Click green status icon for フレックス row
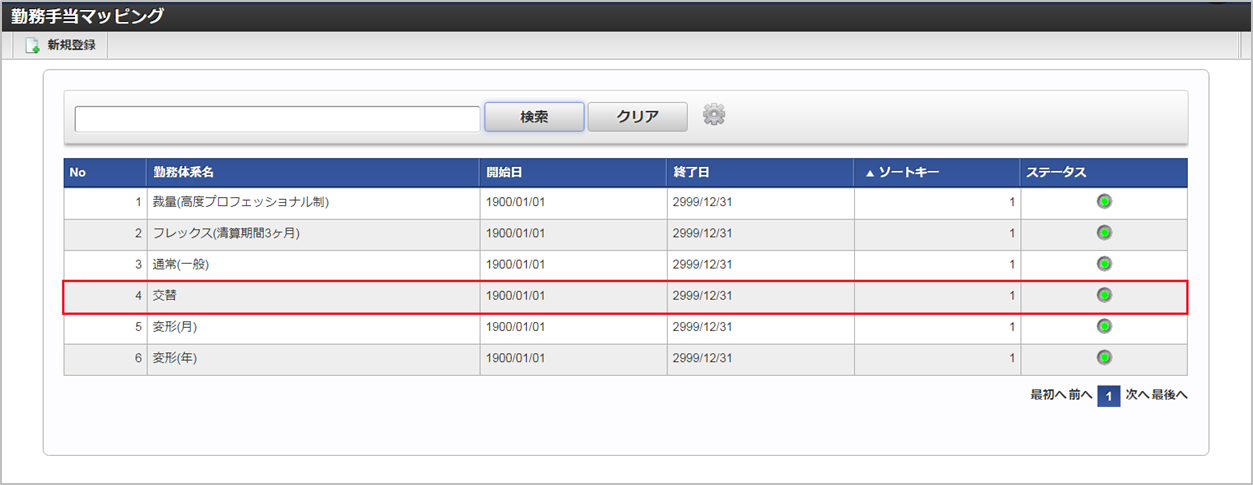This screenshot has height=485, width=1253. 1104,233
